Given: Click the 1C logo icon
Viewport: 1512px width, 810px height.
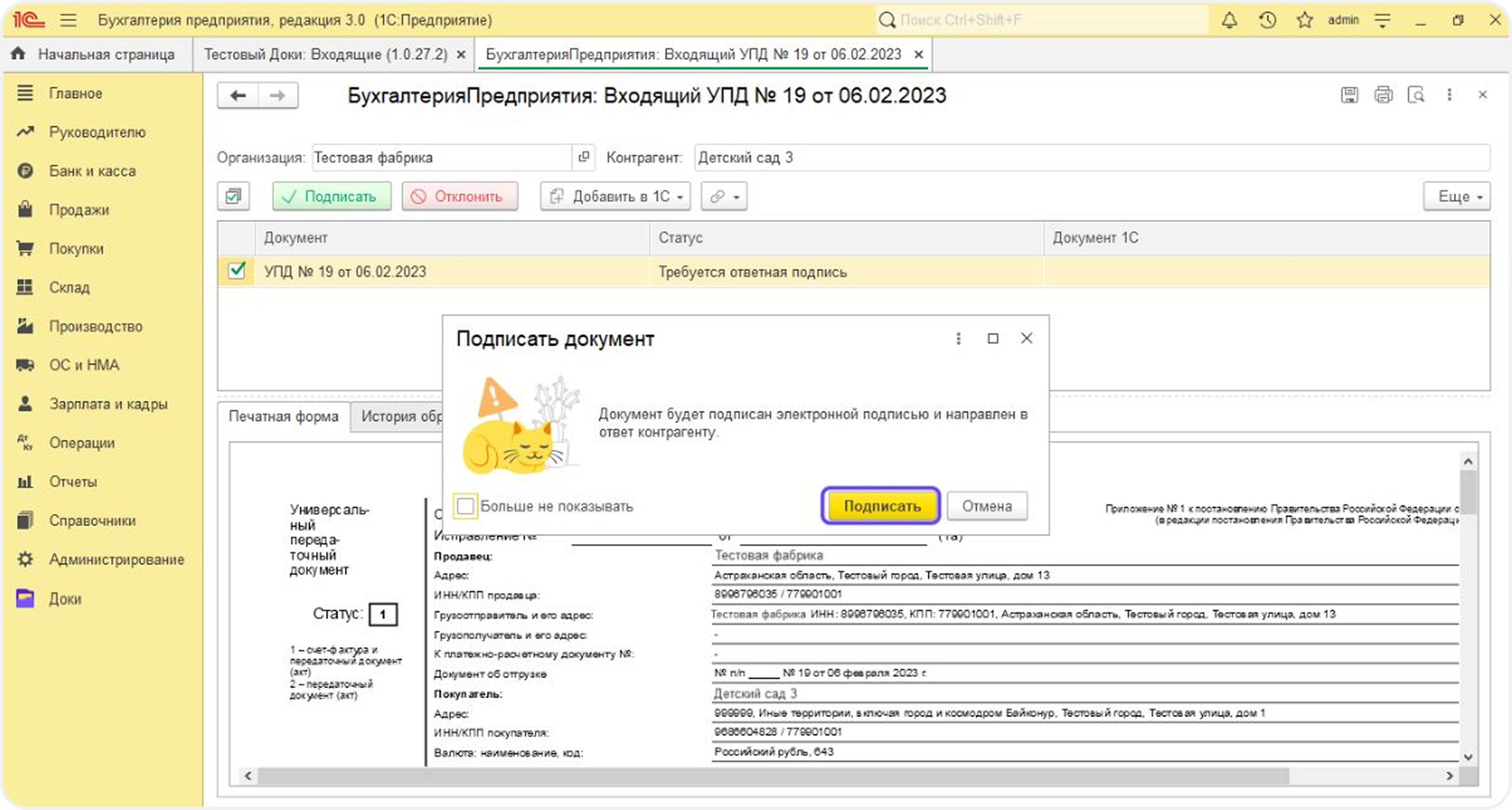Looking at the screenshot, I should [29, 20].
